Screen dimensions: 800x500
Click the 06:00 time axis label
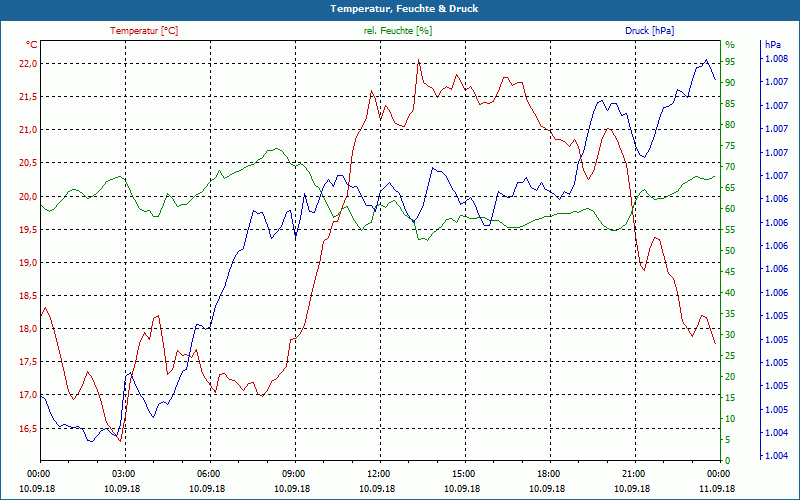(x=210, y=473)
